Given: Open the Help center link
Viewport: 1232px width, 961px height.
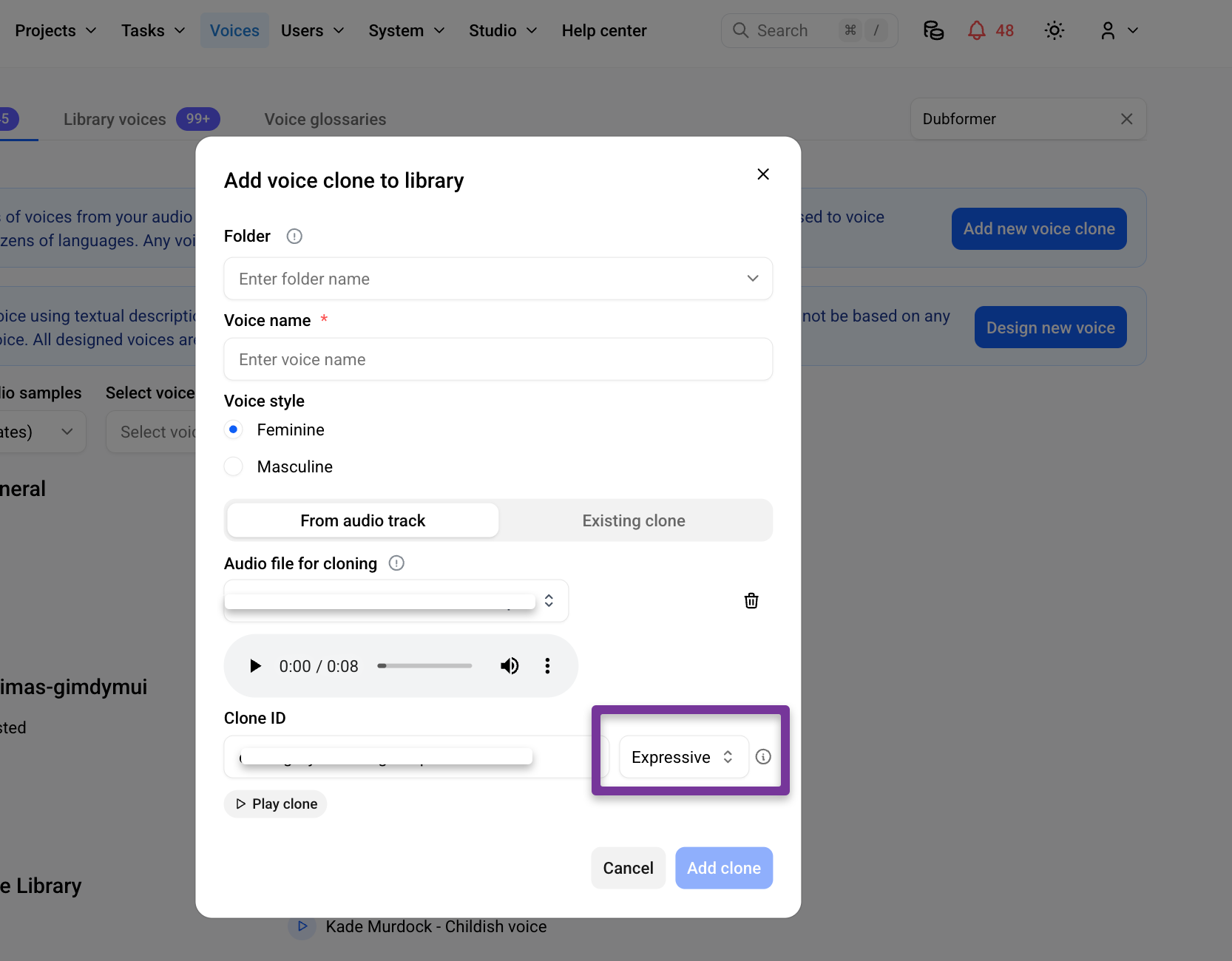Looking at the screenshot, I should [x=604, y=30].
